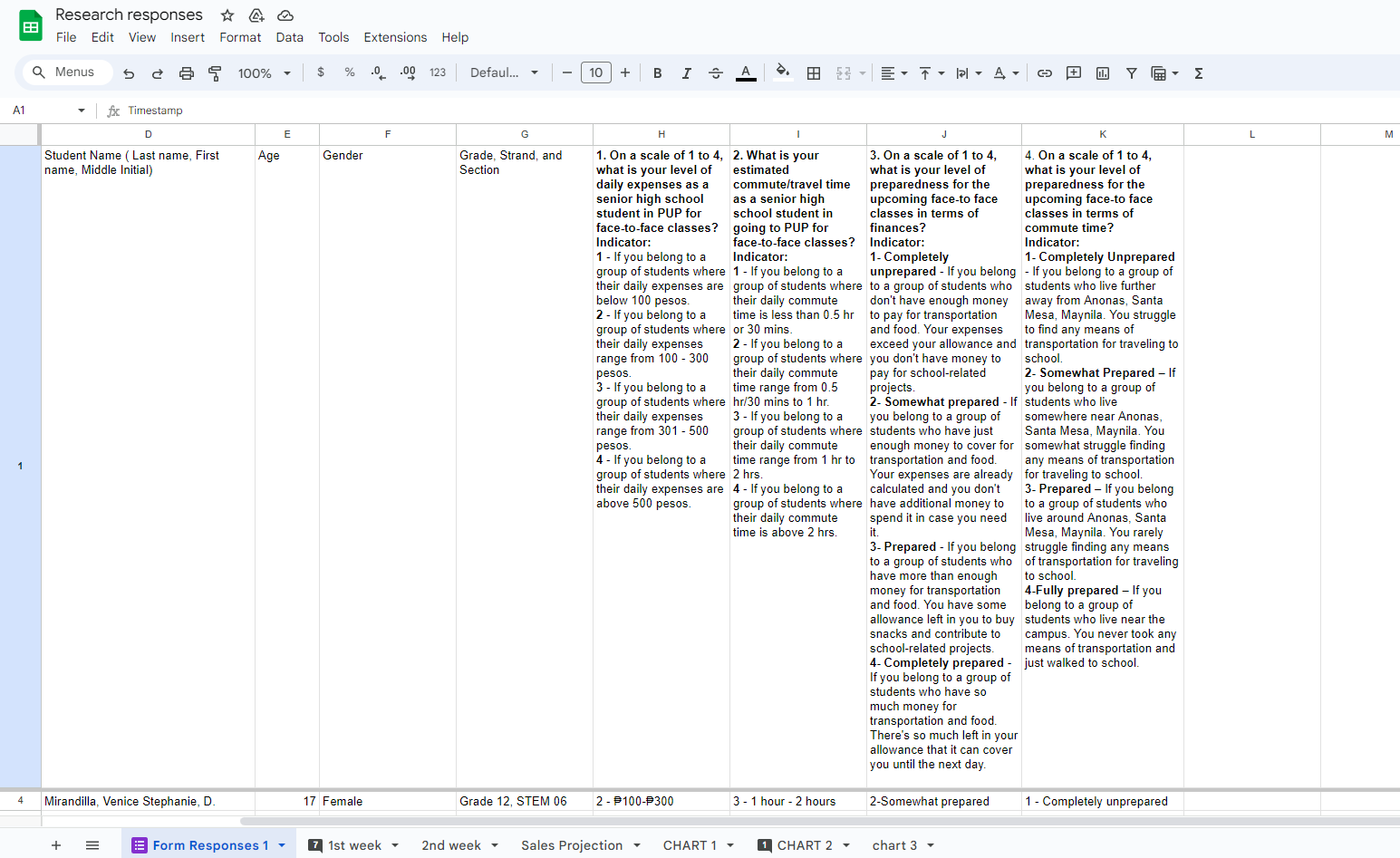Viewport: 1400px width, 858px height.
Task: Open the Help menu
Action: [x=455, y=37]
